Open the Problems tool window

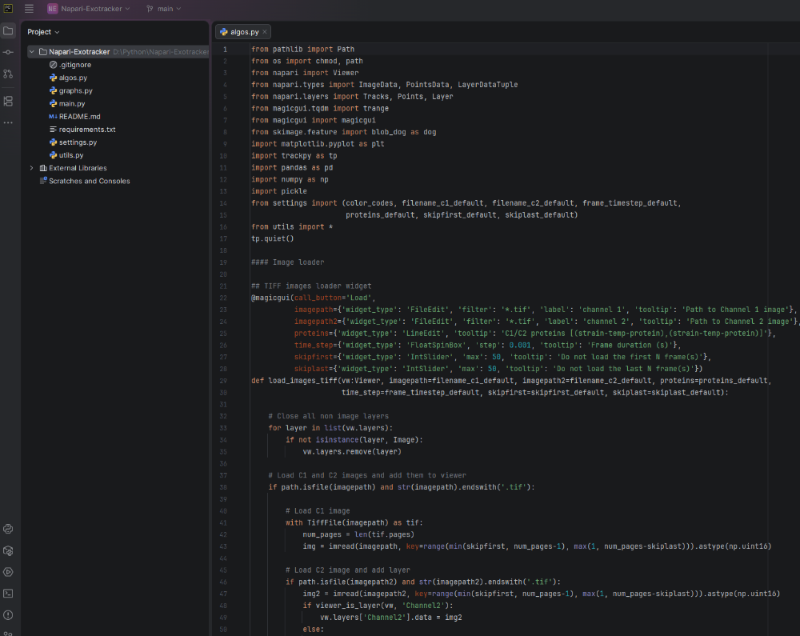coord(9,615)
